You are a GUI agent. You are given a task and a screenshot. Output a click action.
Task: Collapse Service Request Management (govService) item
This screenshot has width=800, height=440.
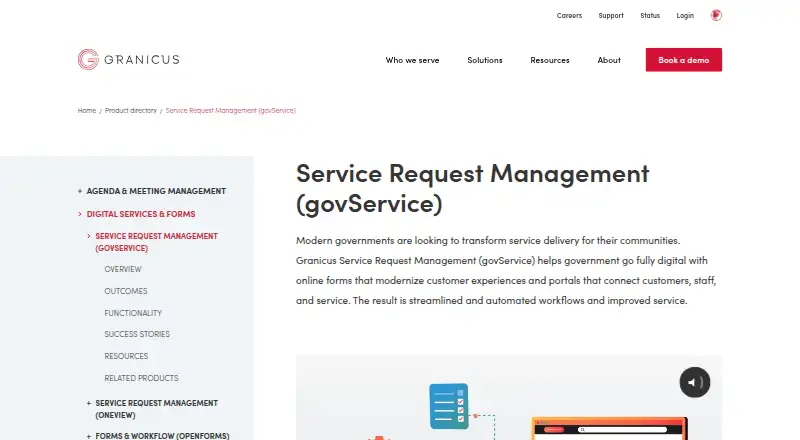point(89,236)
